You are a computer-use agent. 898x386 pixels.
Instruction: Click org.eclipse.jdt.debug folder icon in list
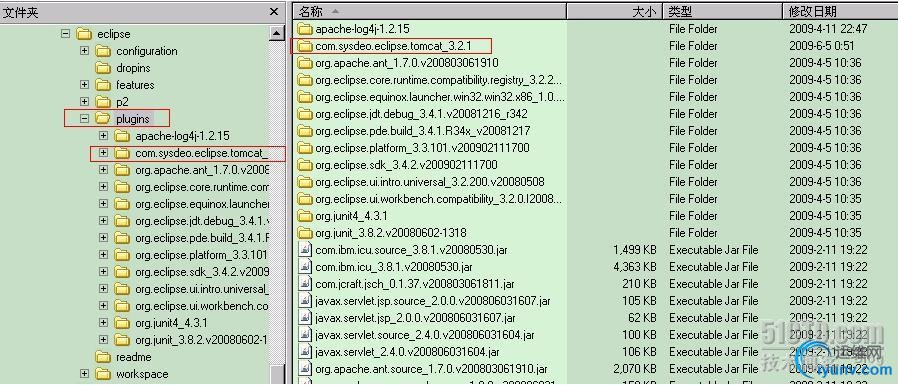[305, 113]
